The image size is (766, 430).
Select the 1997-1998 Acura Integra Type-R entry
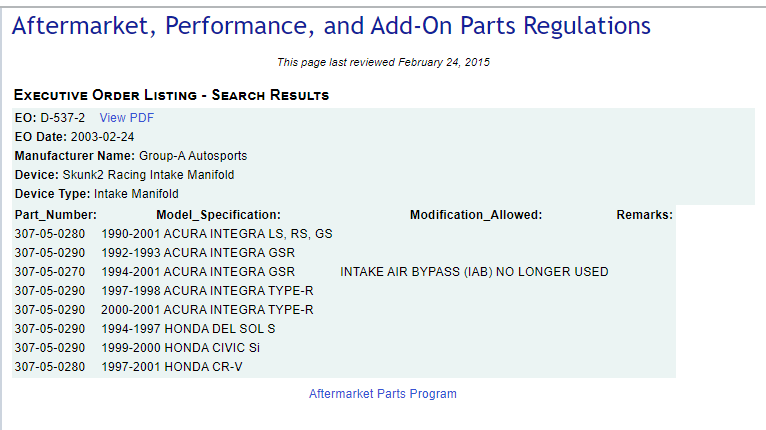[207, 291]
